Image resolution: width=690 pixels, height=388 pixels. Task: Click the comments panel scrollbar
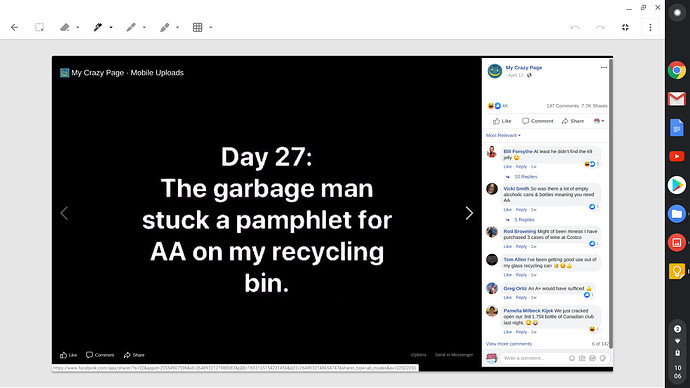[x=611, y=204]
